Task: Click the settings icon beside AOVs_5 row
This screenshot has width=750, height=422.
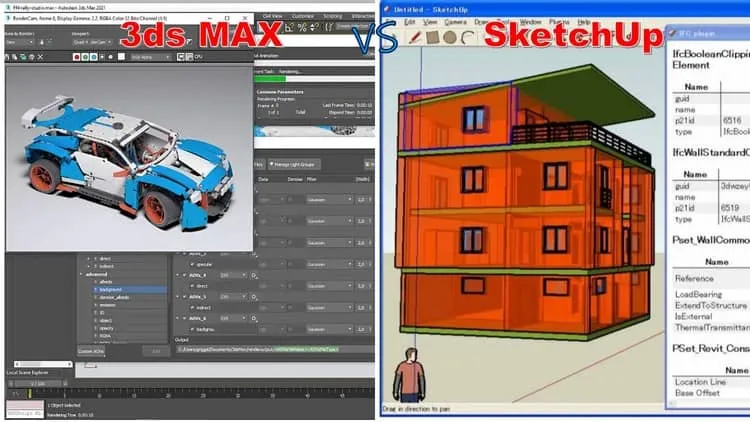Action: tap(254, 297)
